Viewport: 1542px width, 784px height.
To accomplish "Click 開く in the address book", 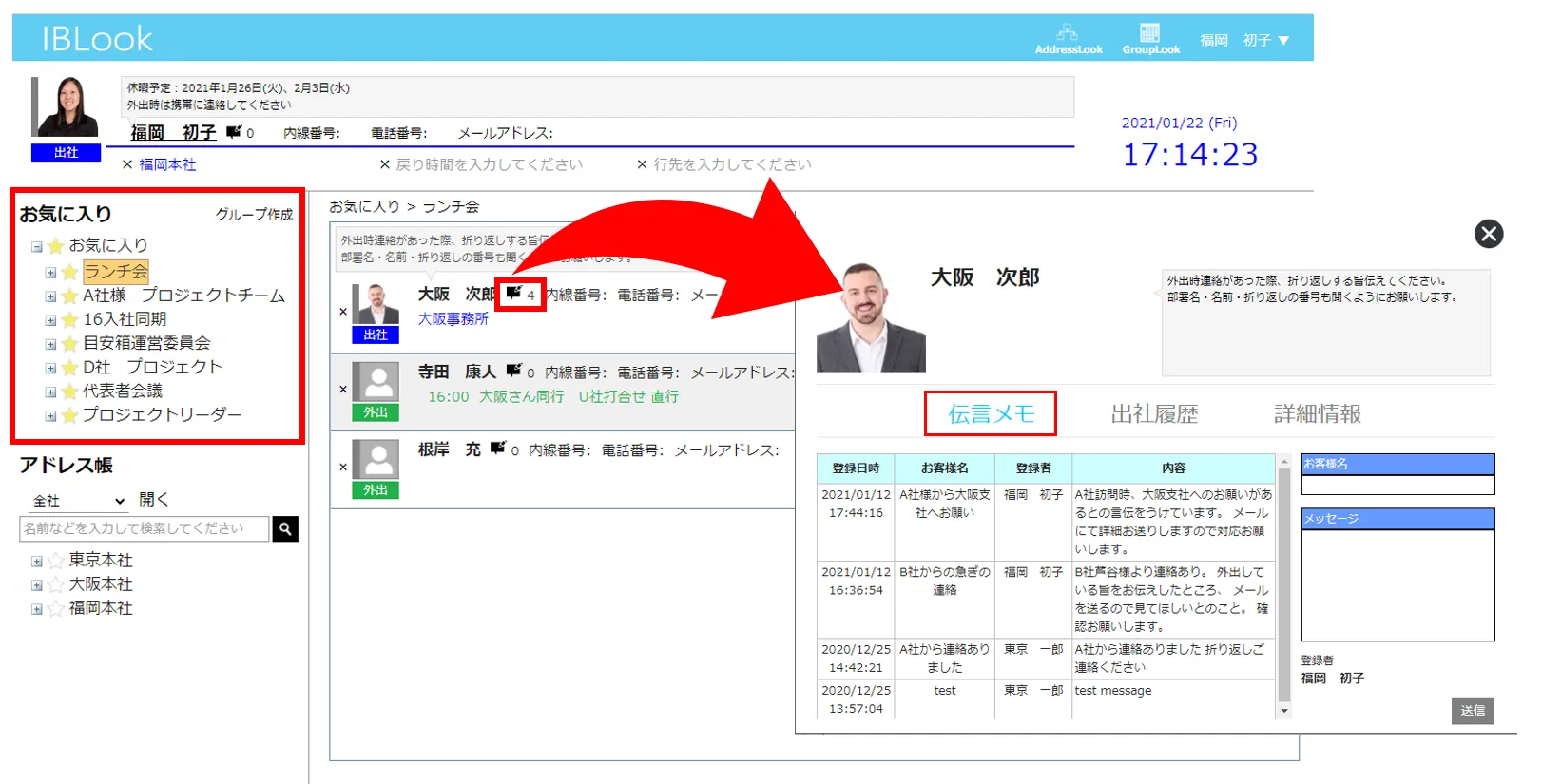I will tap(154, 499).
